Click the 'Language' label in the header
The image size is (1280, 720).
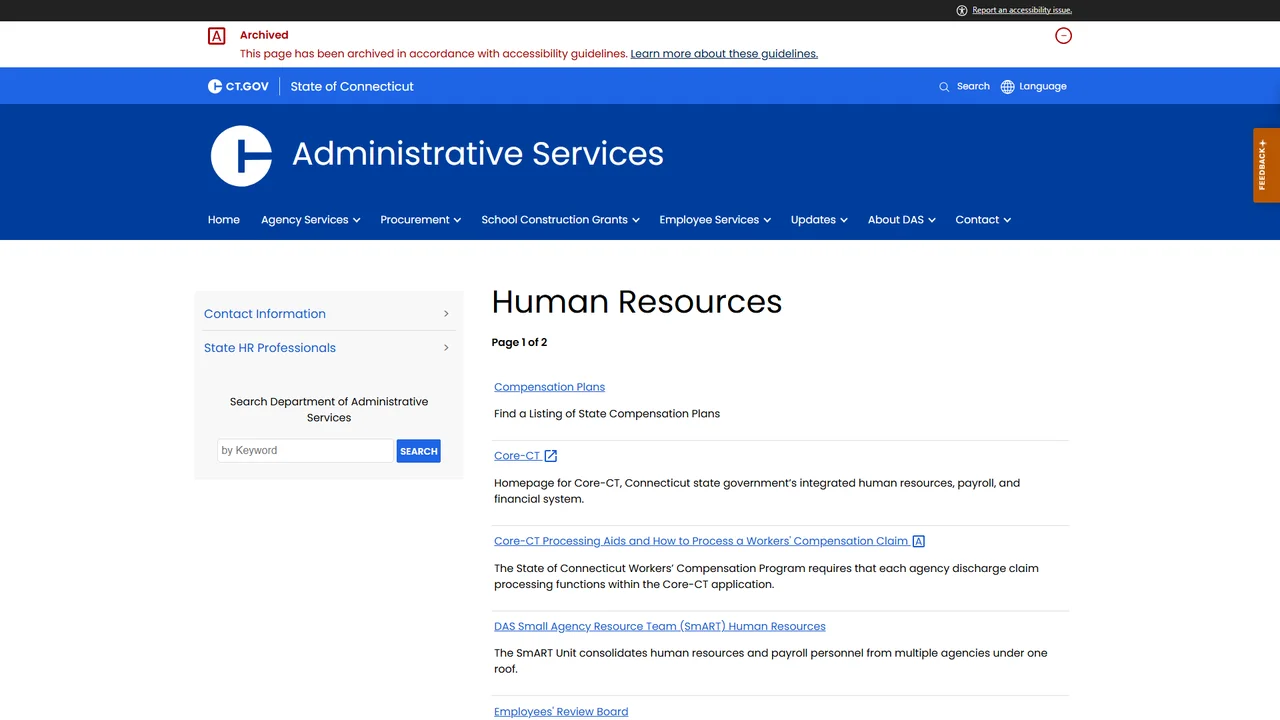(1043, 87)
